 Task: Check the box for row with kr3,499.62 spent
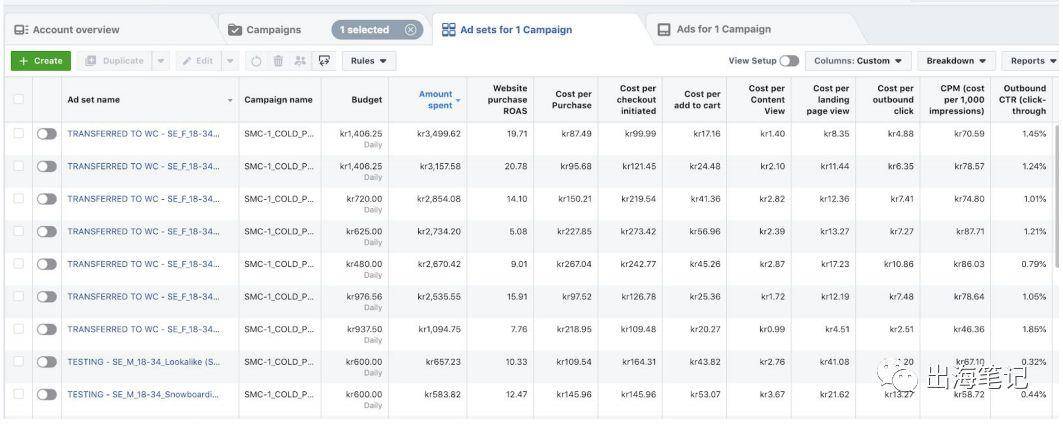click(18, 133)
